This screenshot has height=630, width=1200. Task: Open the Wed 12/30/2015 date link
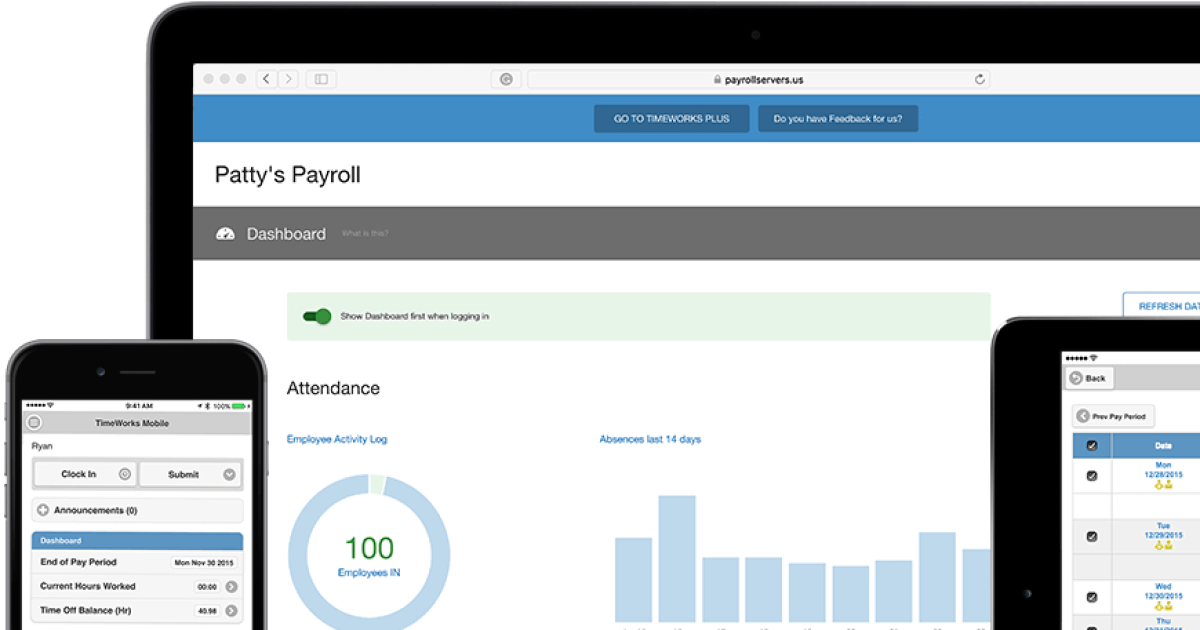(x=1163, y=591)
